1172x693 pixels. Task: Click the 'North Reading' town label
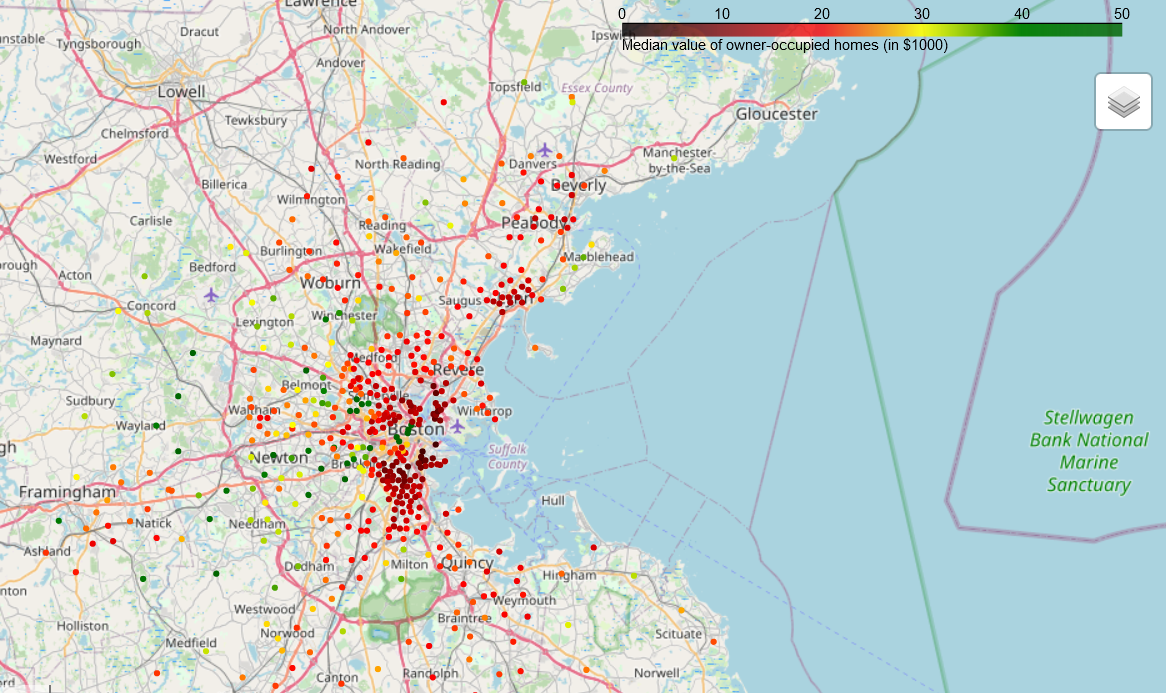pyautogui.click(x=398, y=164)
